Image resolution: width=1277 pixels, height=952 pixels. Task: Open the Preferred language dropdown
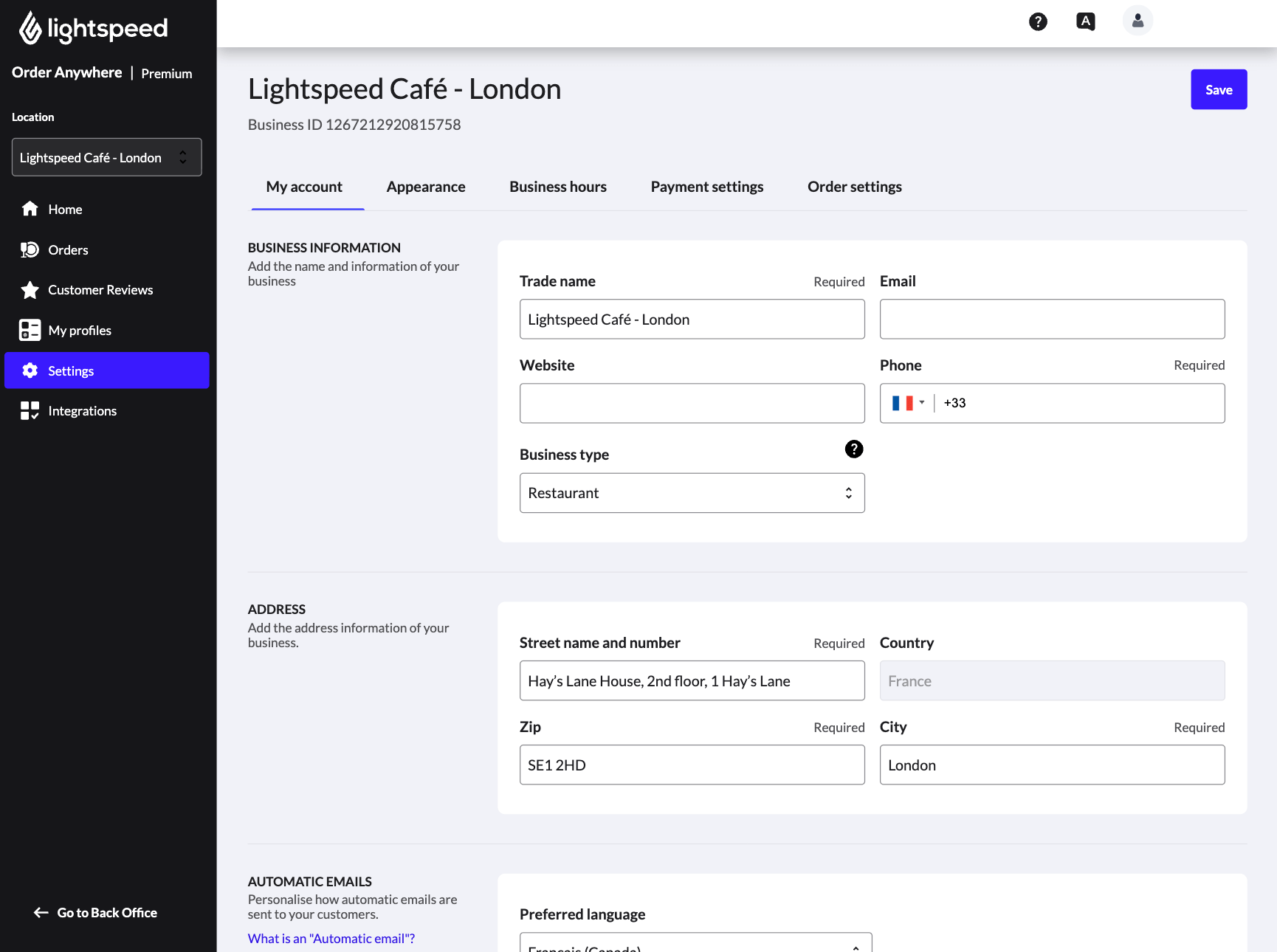click(696, 942)
